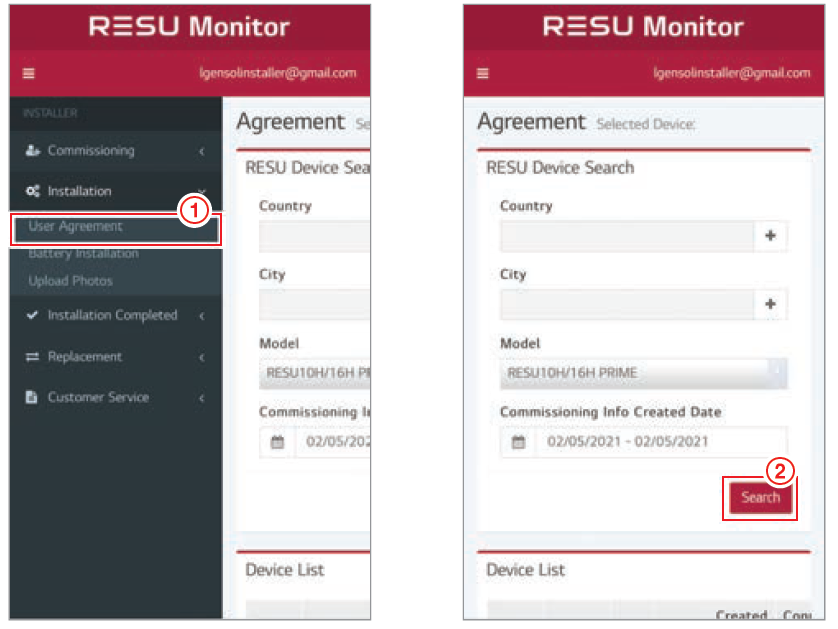Select User Agreement in the sidebar
The image size is (838, 629).
coord(76,227)
